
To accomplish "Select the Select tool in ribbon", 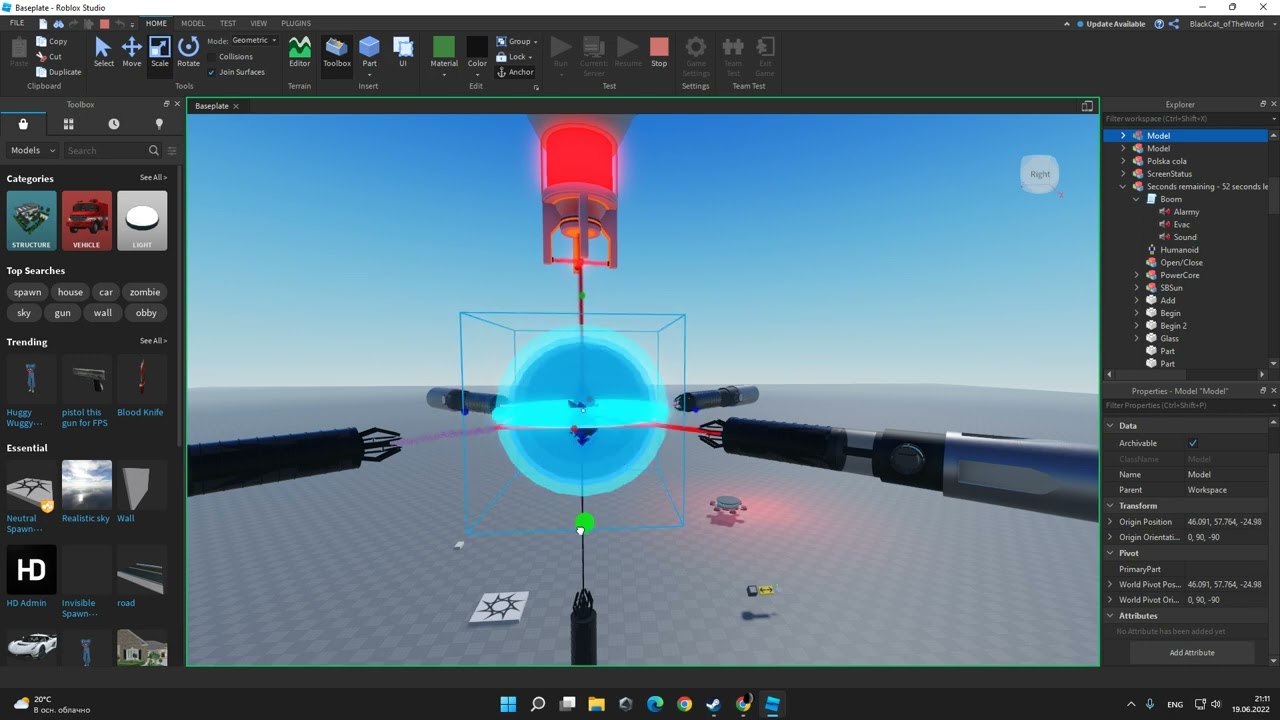I will click(x=103, y=52).
